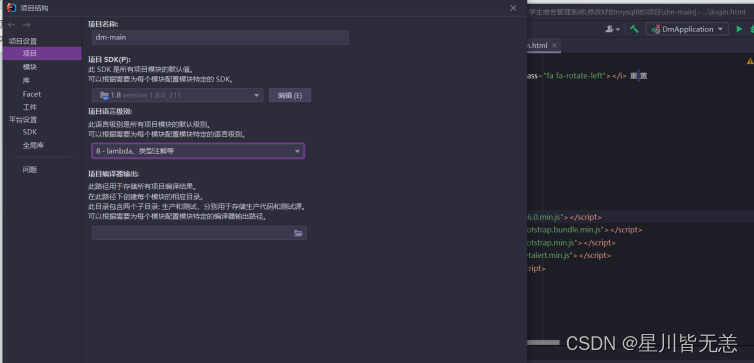This screenshot has width=754, height=363.
Task: Click the yellow warning icon in the editor
Action: pos(750,61)
